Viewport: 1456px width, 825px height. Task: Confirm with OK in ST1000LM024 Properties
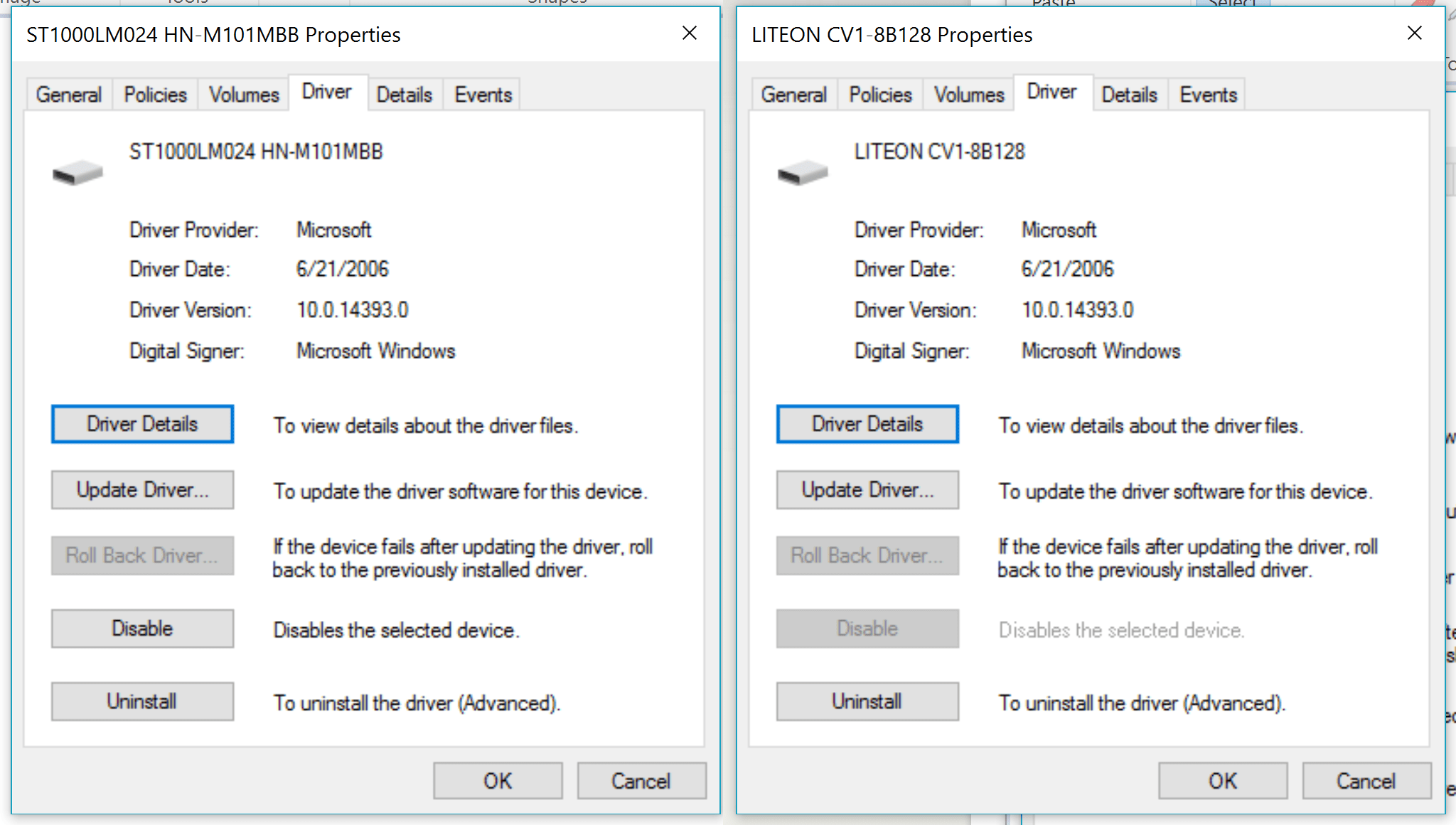pyautogui.click(x=497, y=779)
